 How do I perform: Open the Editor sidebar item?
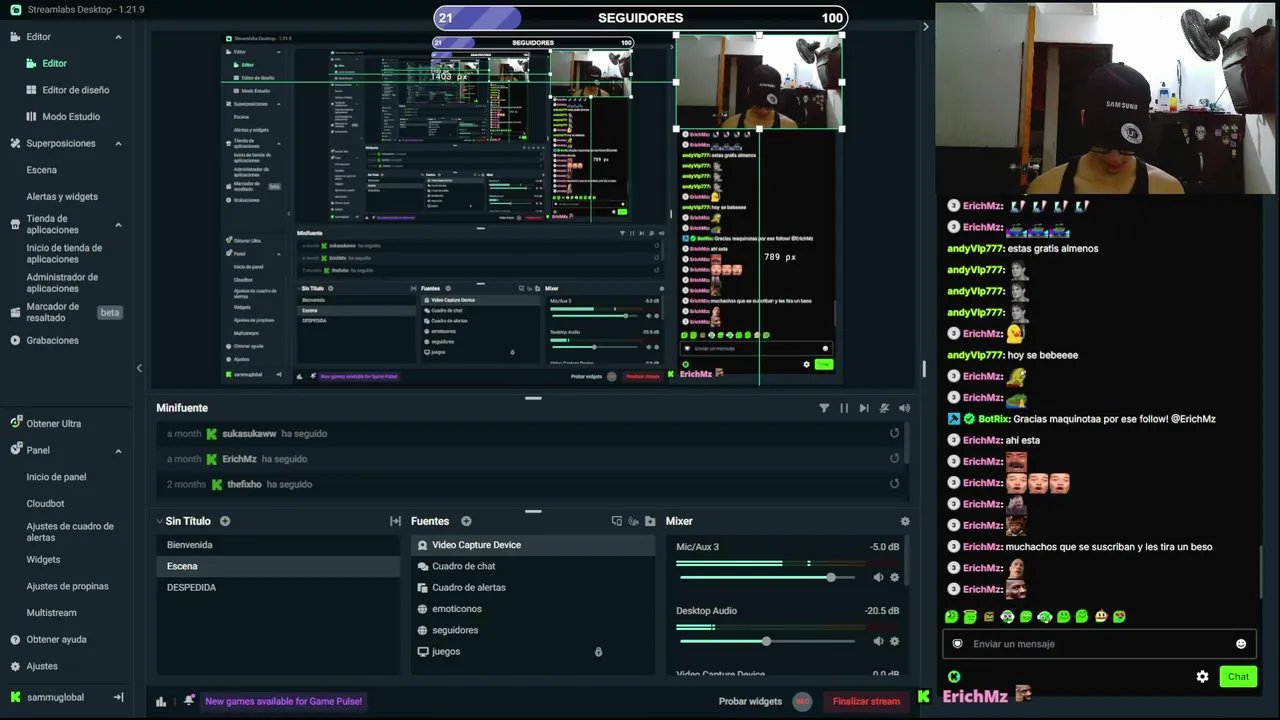tap(54, 63)
